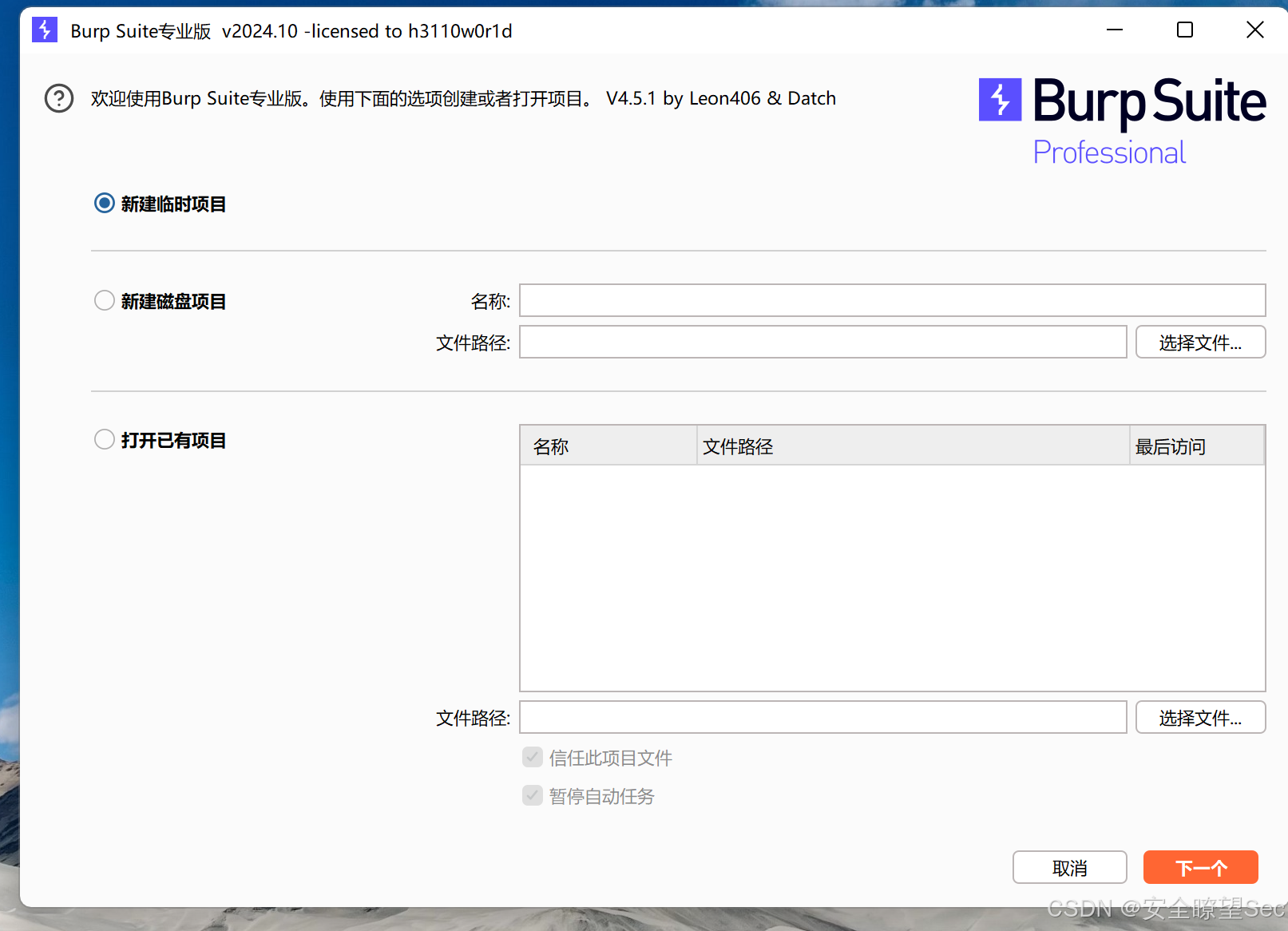1288x931 pixels.
Task: Click 选择文件 for existing project
Action: [x=1201, y=717]
